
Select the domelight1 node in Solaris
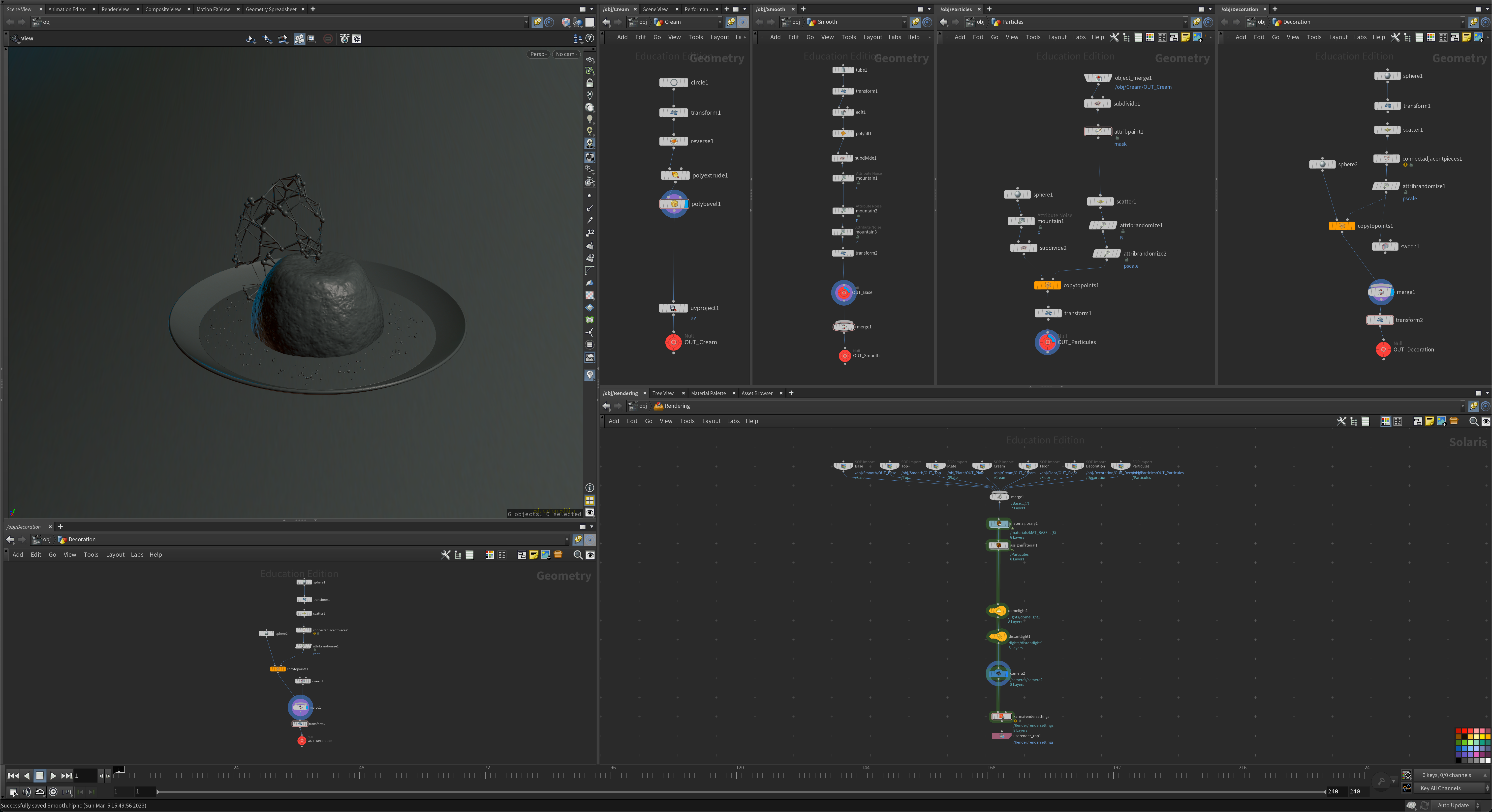(997, 610)
